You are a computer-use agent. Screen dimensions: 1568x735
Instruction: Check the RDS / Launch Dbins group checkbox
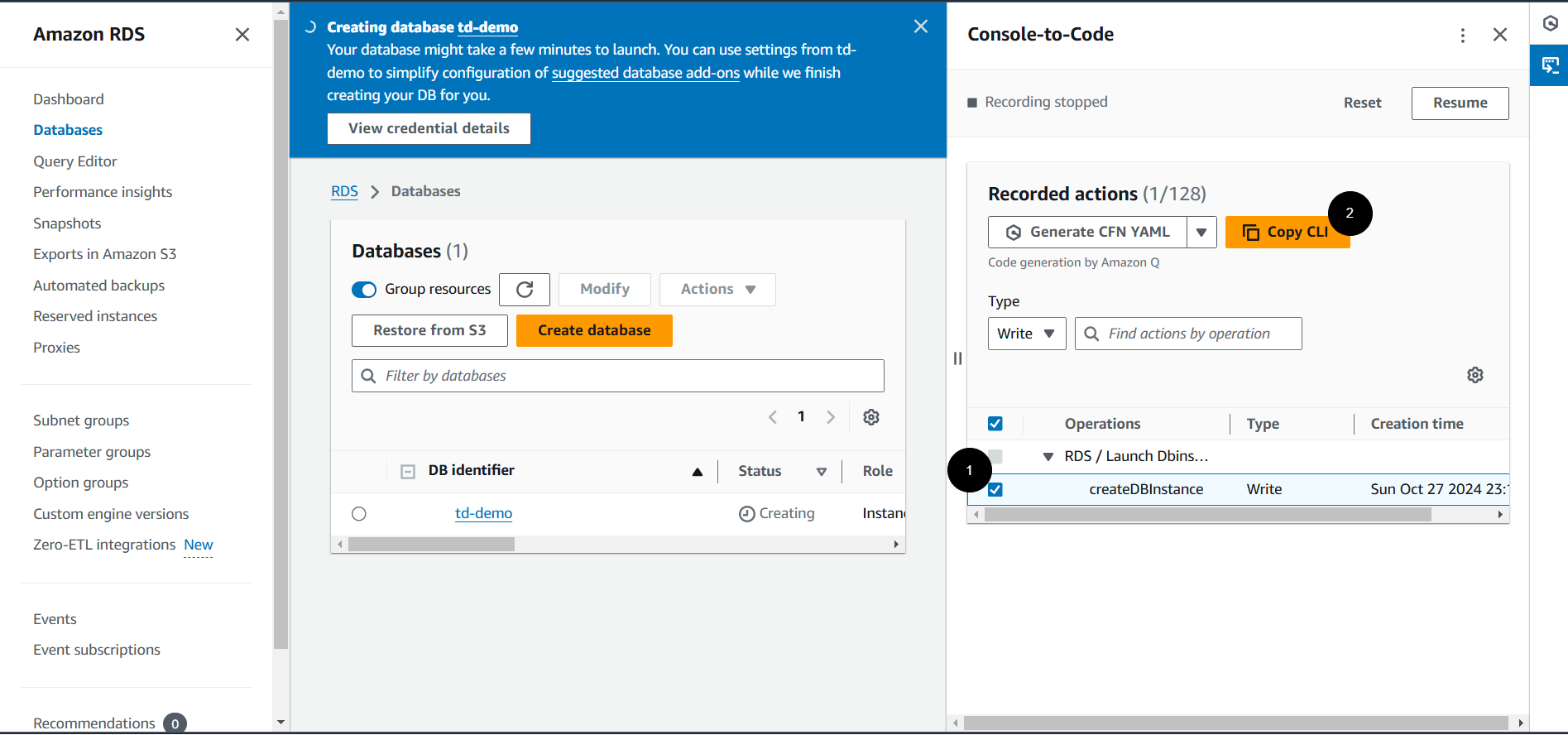995,457
